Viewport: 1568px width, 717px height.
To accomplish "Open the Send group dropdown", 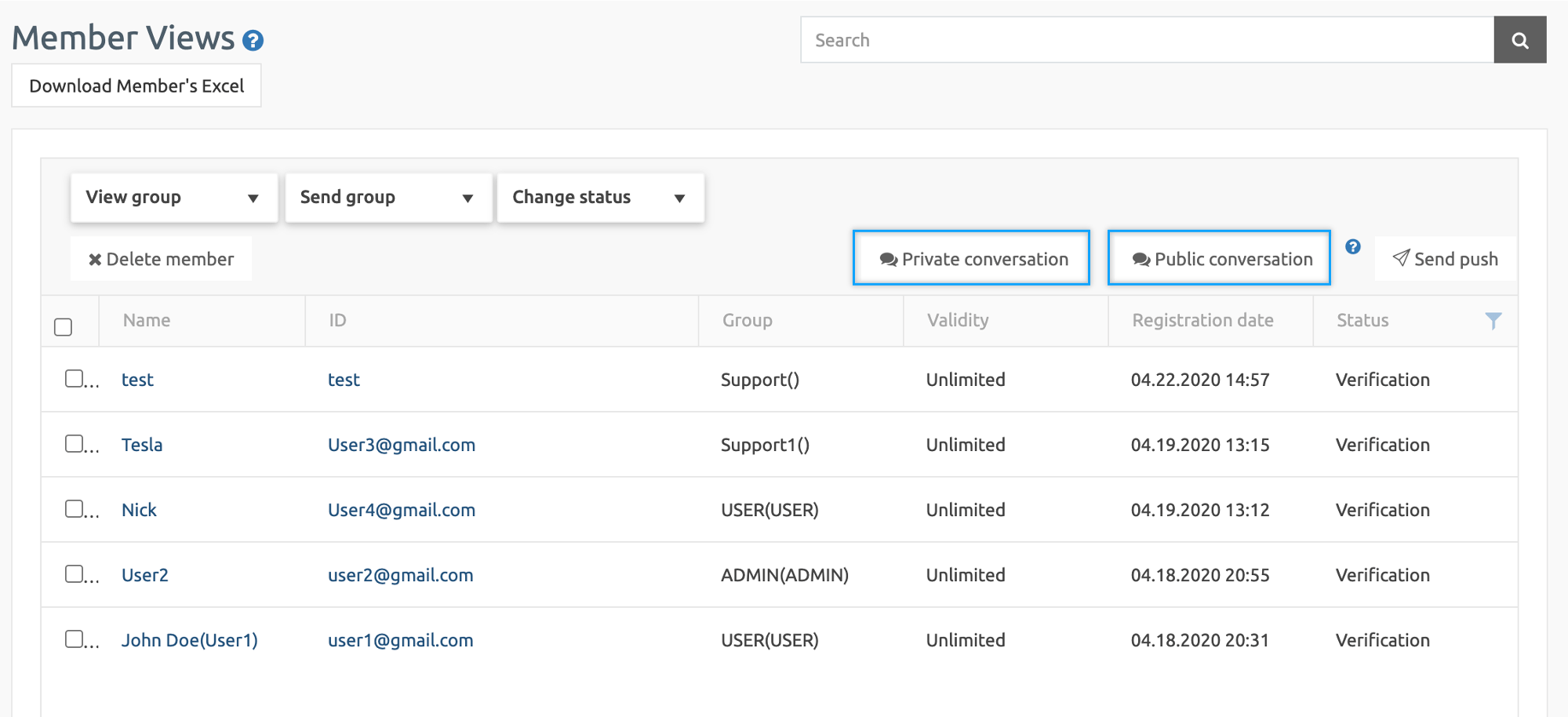I will point(387,198).
